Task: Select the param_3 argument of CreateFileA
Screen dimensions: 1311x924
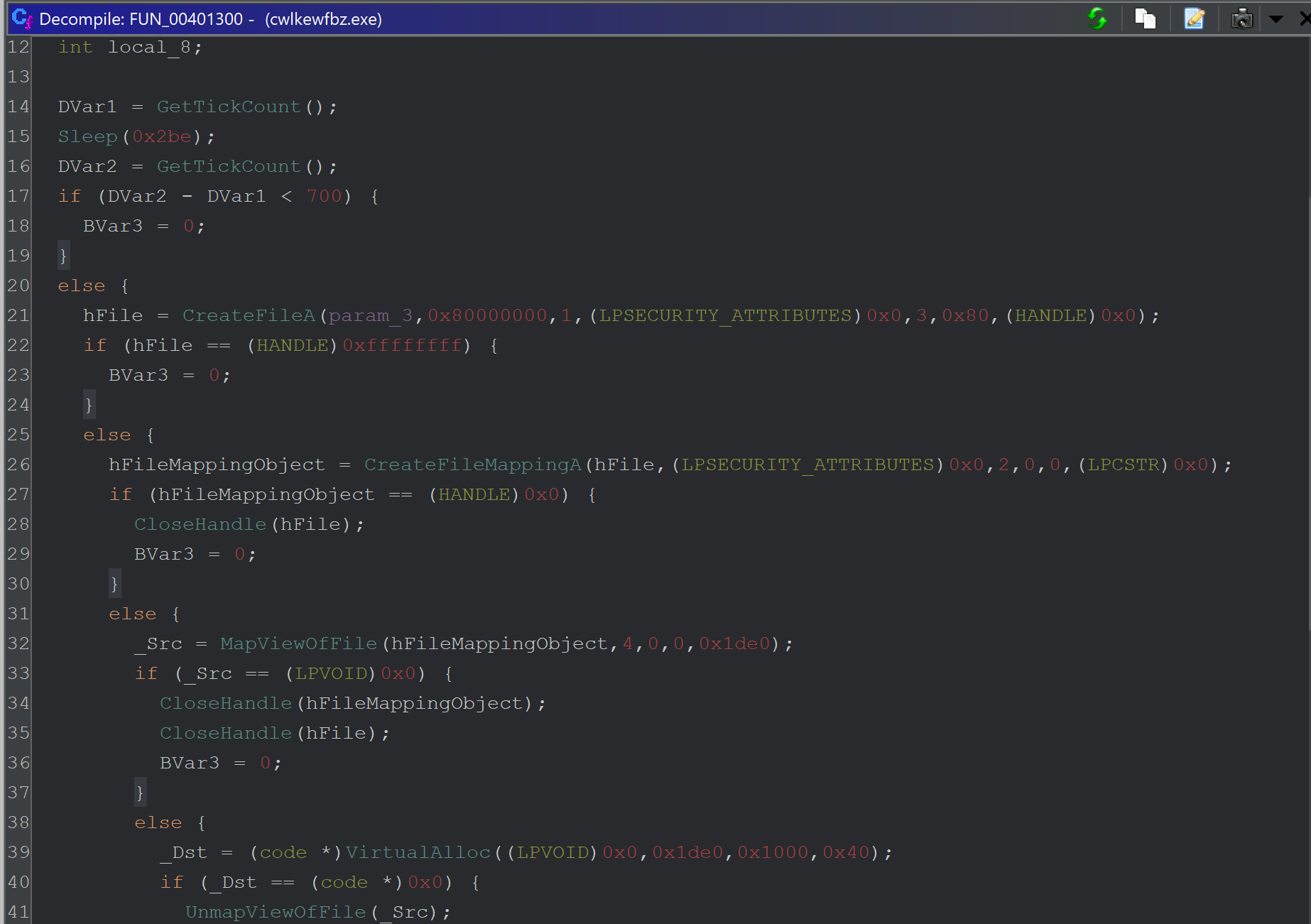Action: click(370, 315)
